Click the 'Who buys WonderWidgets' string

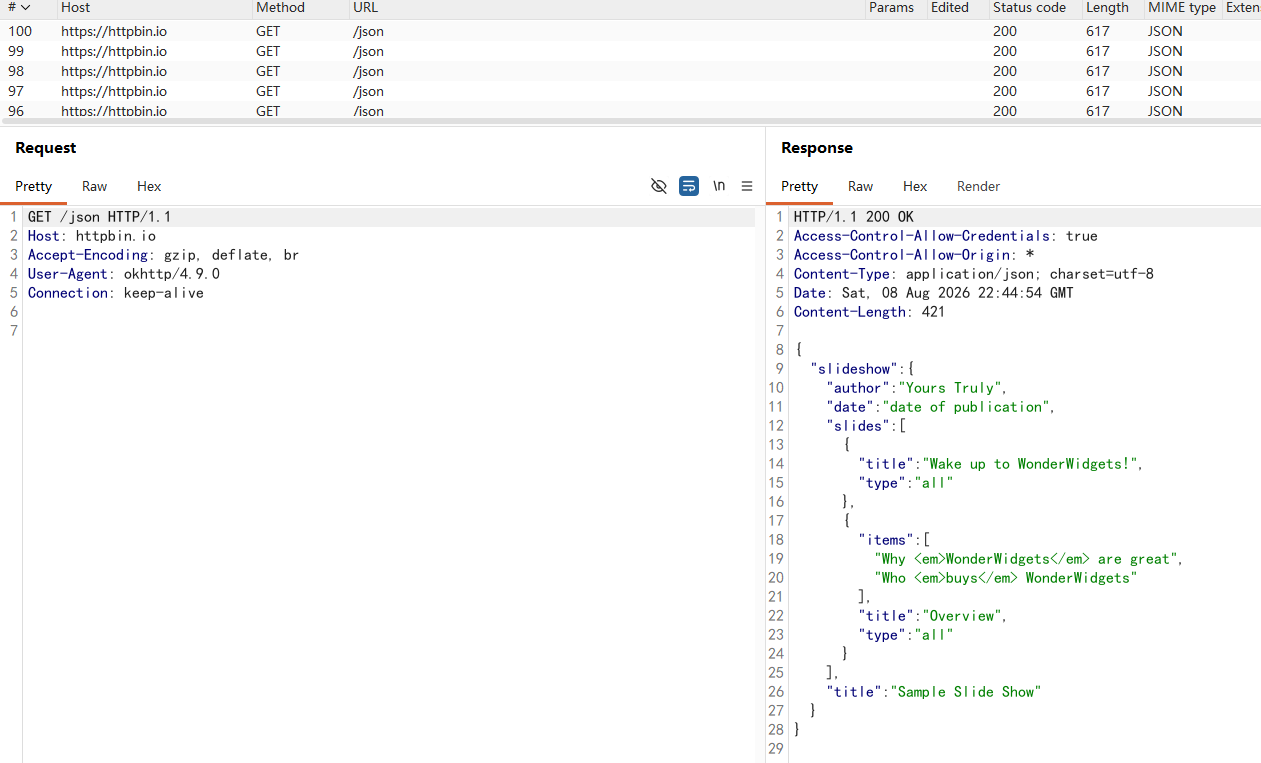click(1006, 578)
